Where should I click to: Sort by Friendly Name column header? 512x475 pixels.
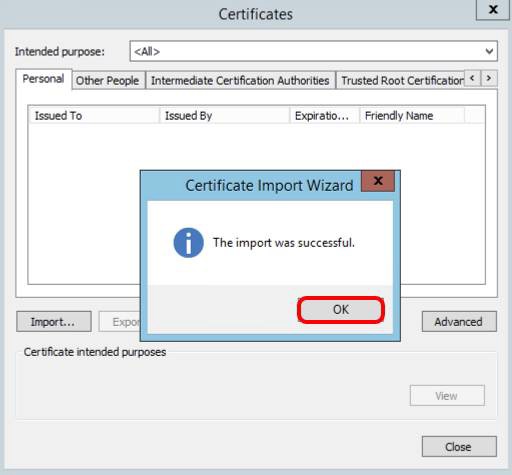tap(412, 116)
